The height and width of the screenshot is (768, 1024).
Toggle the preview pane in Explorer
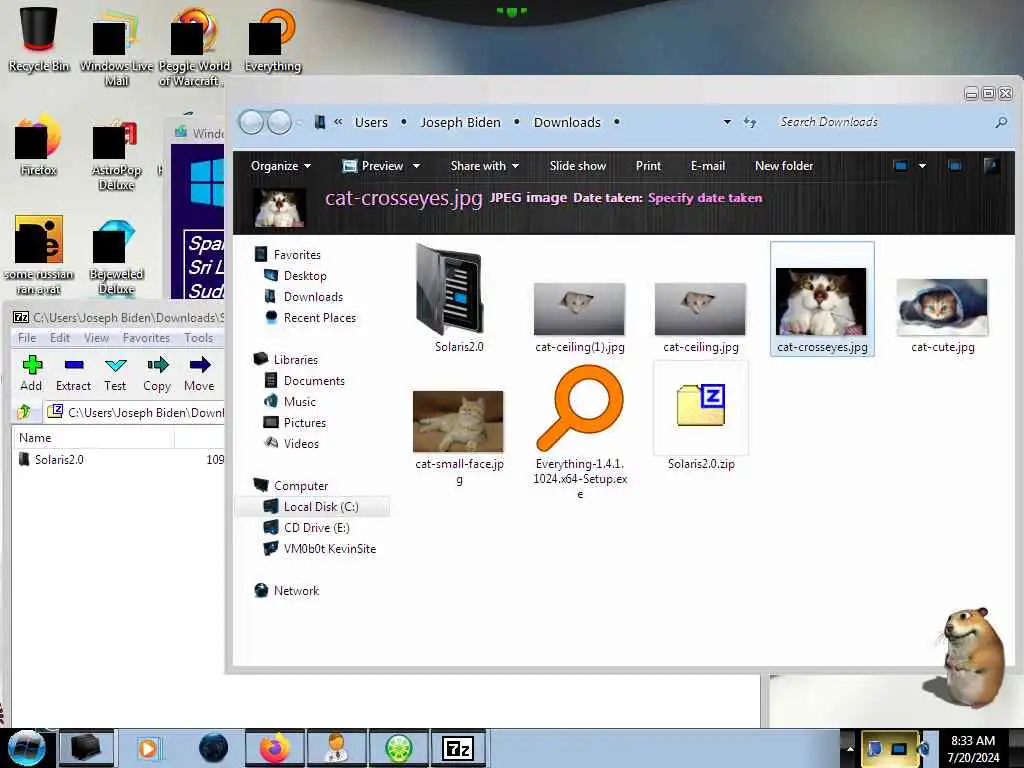(x=955, y=166)
